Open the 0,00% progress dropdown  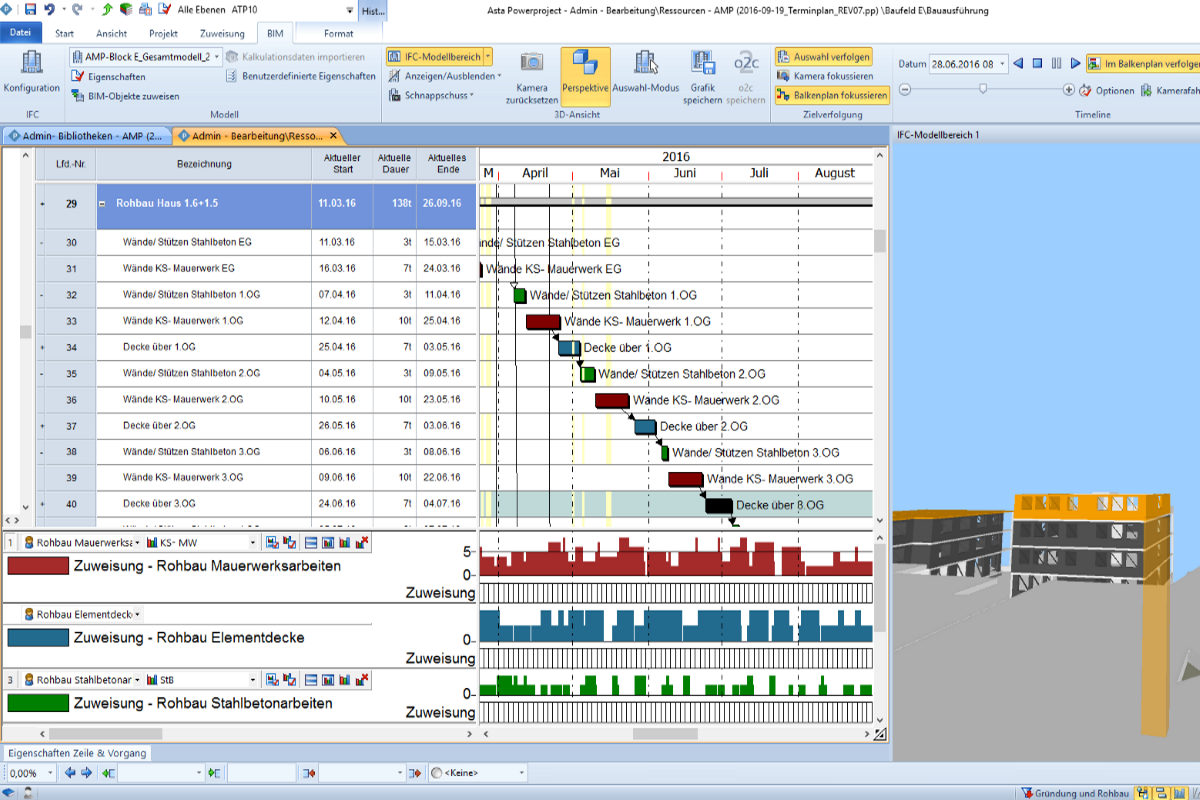click(x=49, y=773)
